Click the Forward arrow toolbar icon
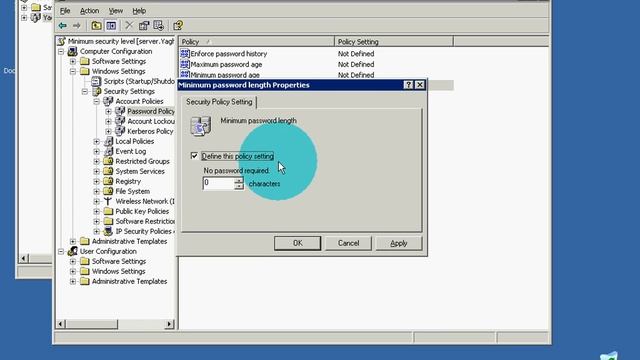Viewport: 640px width, 360px height. 77,26
